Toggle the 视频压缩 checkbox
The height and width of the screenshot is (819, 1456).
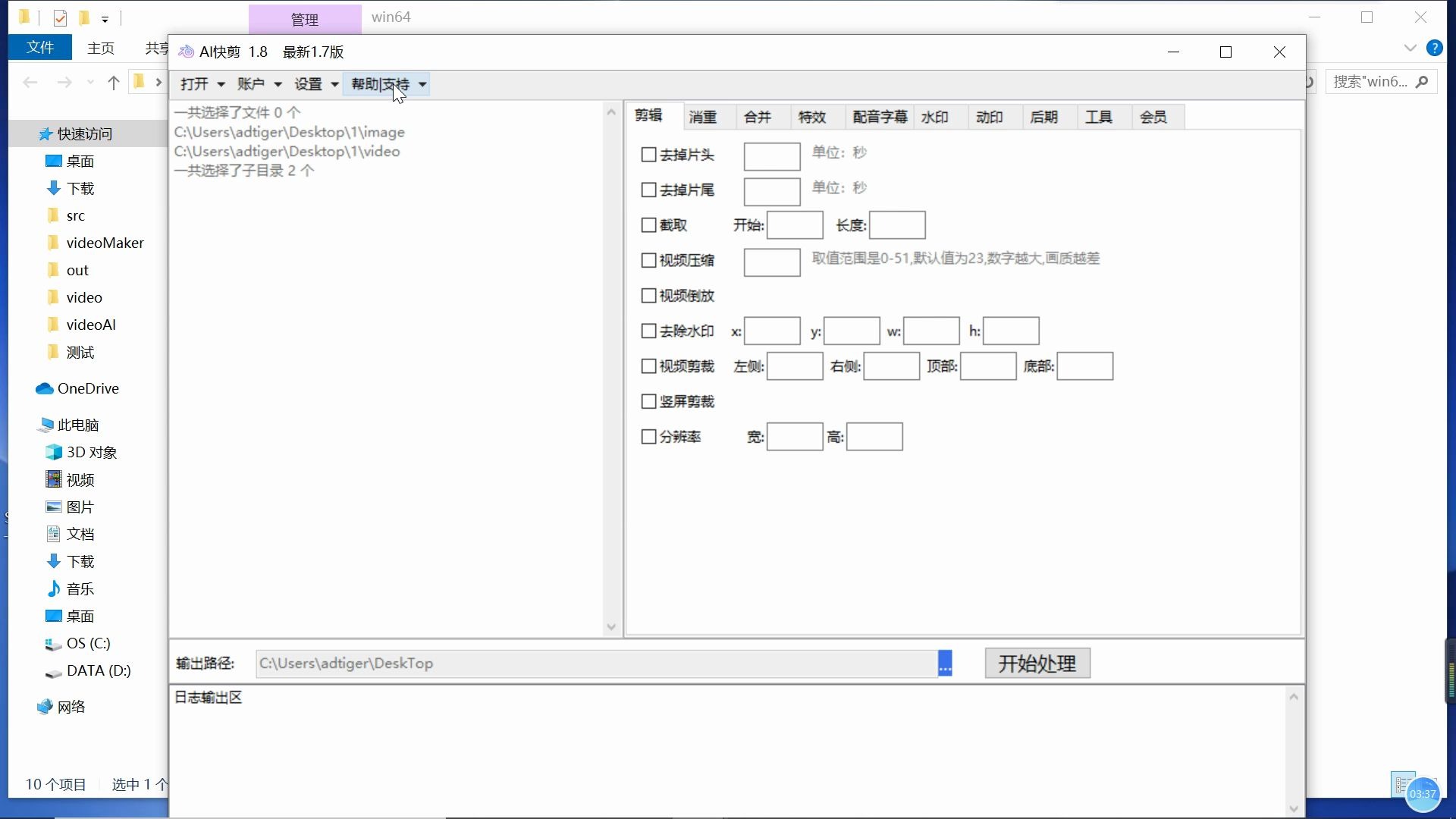(x=648, y=260)
